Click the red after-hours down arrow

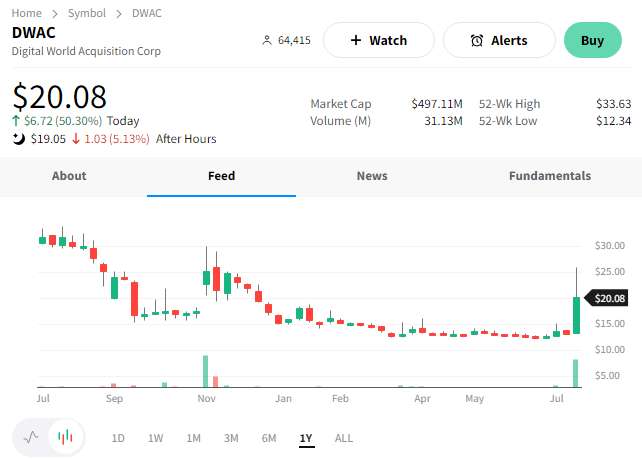click(75, 139)
